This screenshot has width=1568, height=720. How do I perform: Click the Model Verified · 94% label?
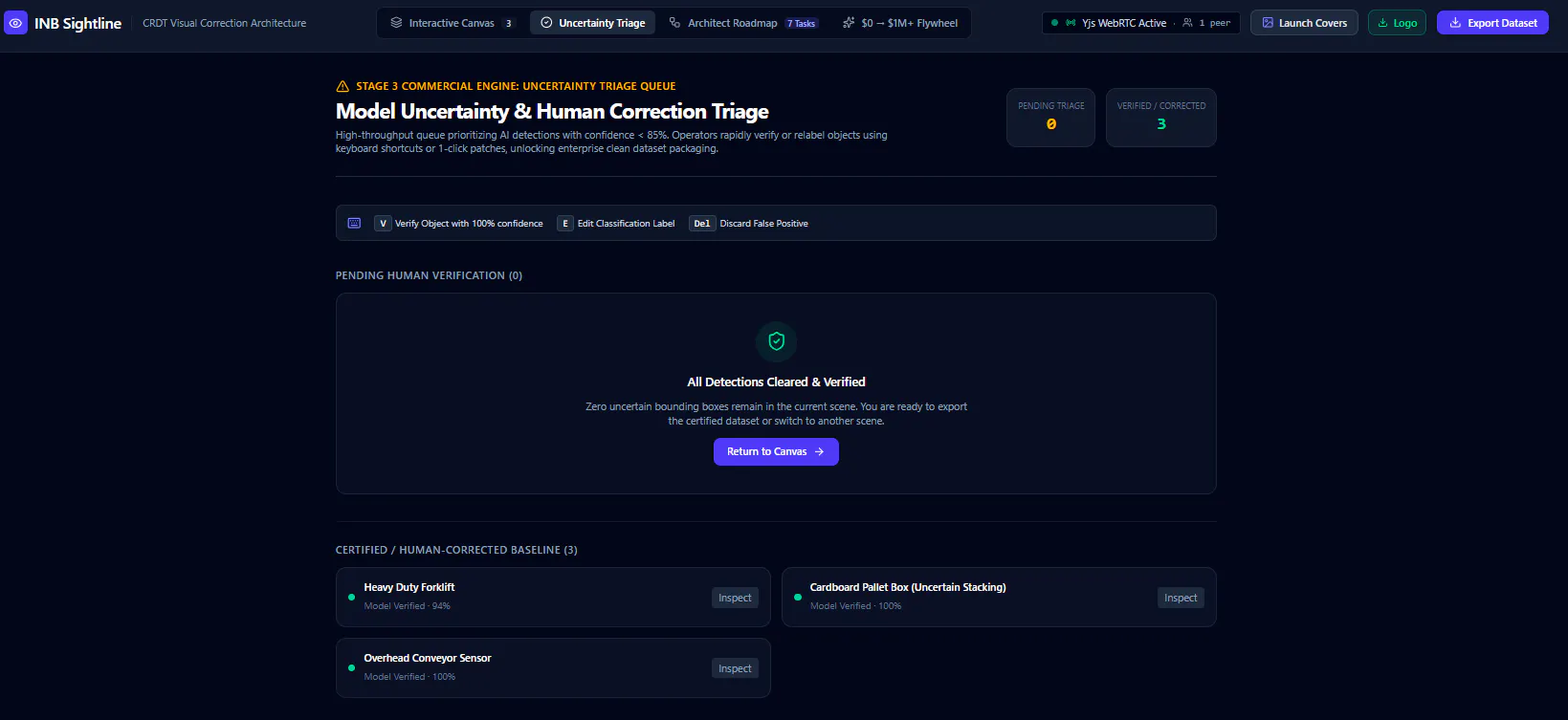(x=407, y=606)
